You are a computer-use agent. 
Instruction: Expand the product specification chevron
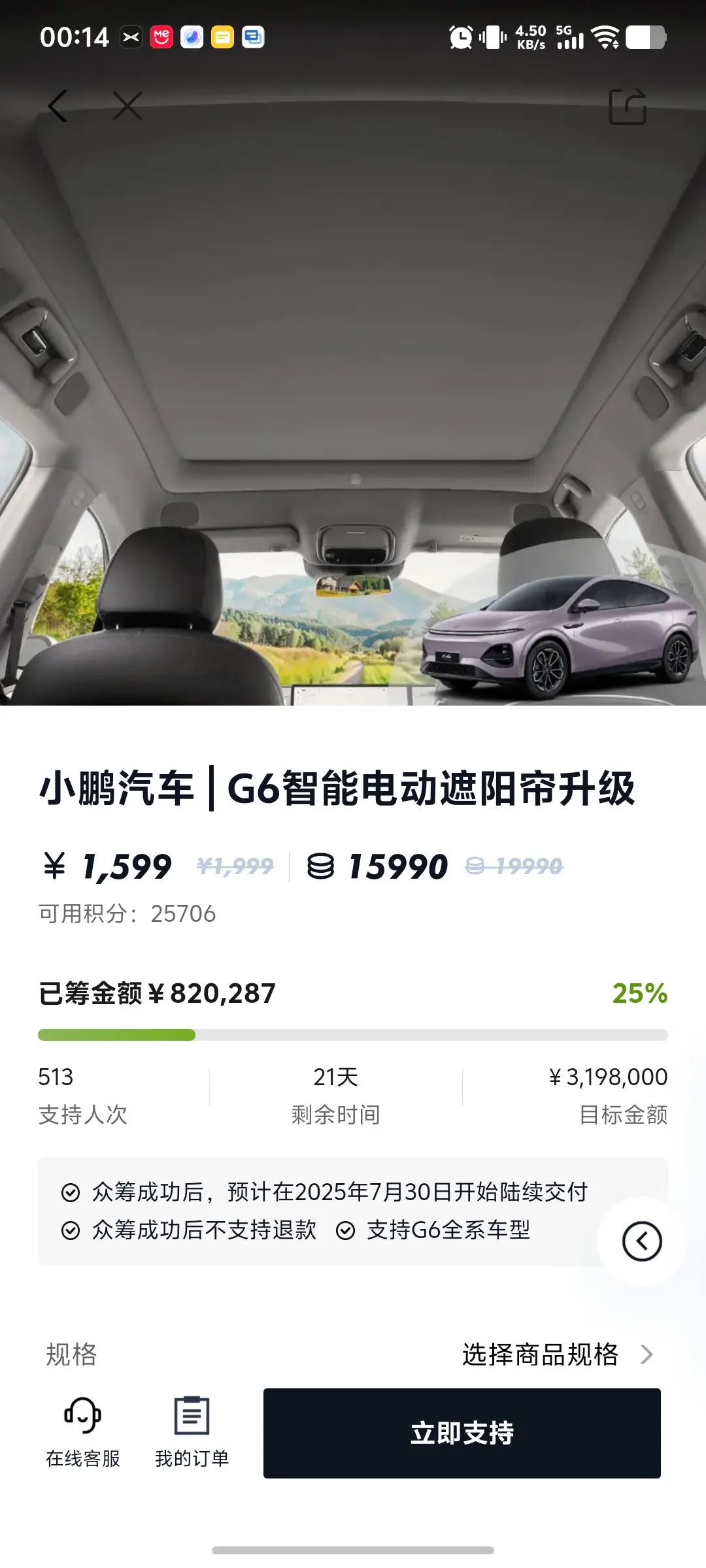[647, 1355]
